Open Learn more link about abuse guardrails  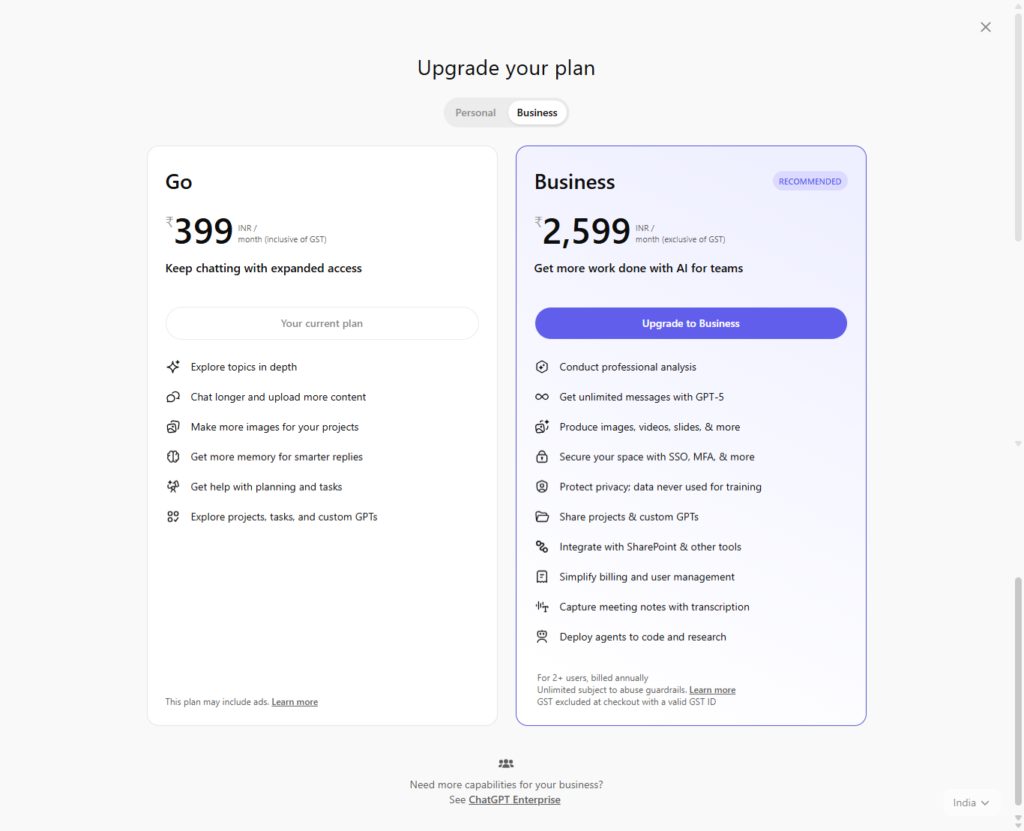point(712,690)
